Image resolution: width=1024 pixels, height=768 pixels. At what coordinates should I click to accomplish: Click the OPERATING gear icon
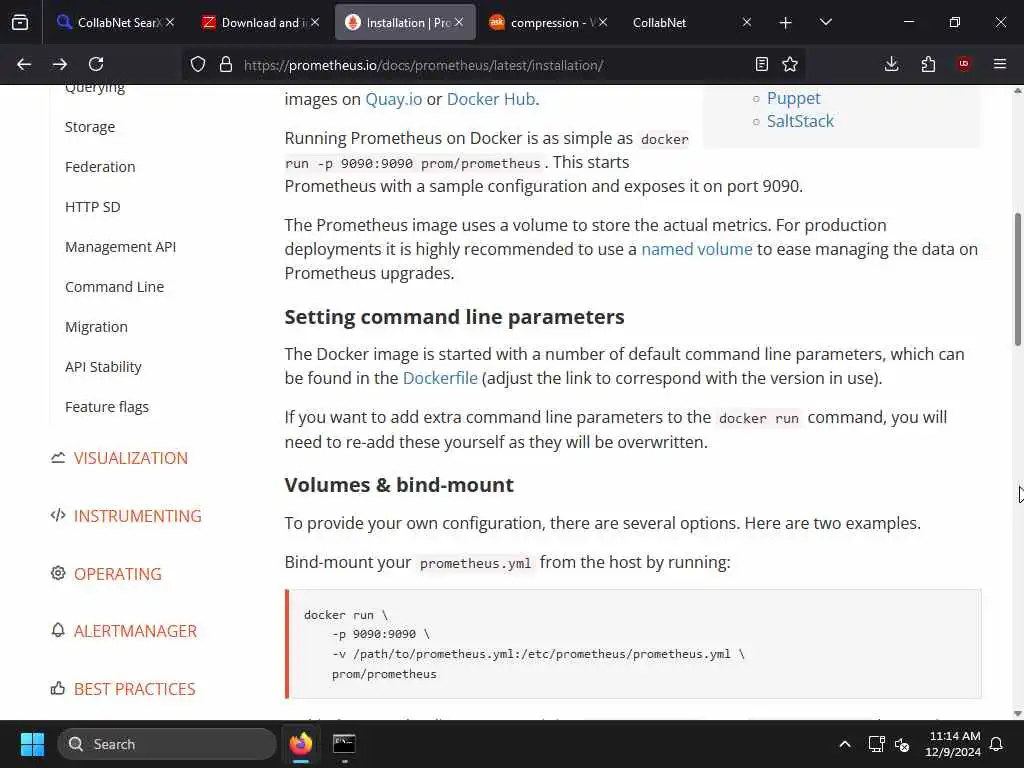point(58,573)
